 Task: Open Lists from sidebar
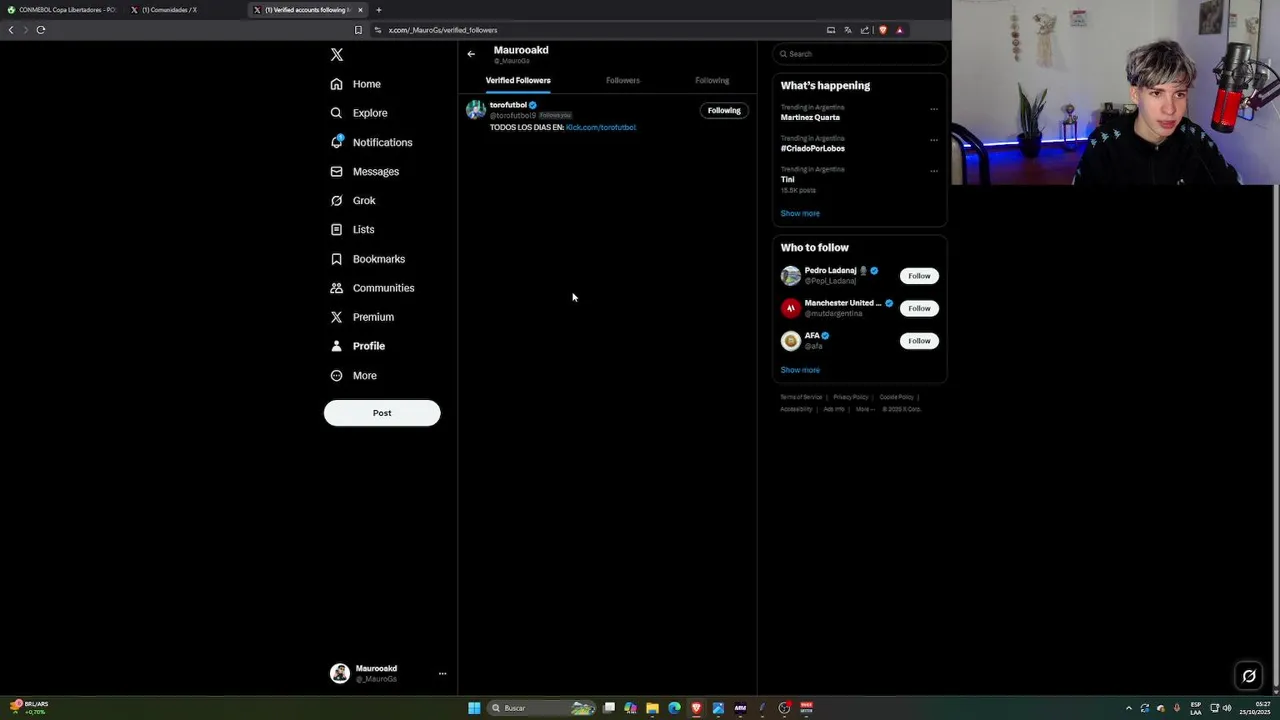click(x=352, y=229)
